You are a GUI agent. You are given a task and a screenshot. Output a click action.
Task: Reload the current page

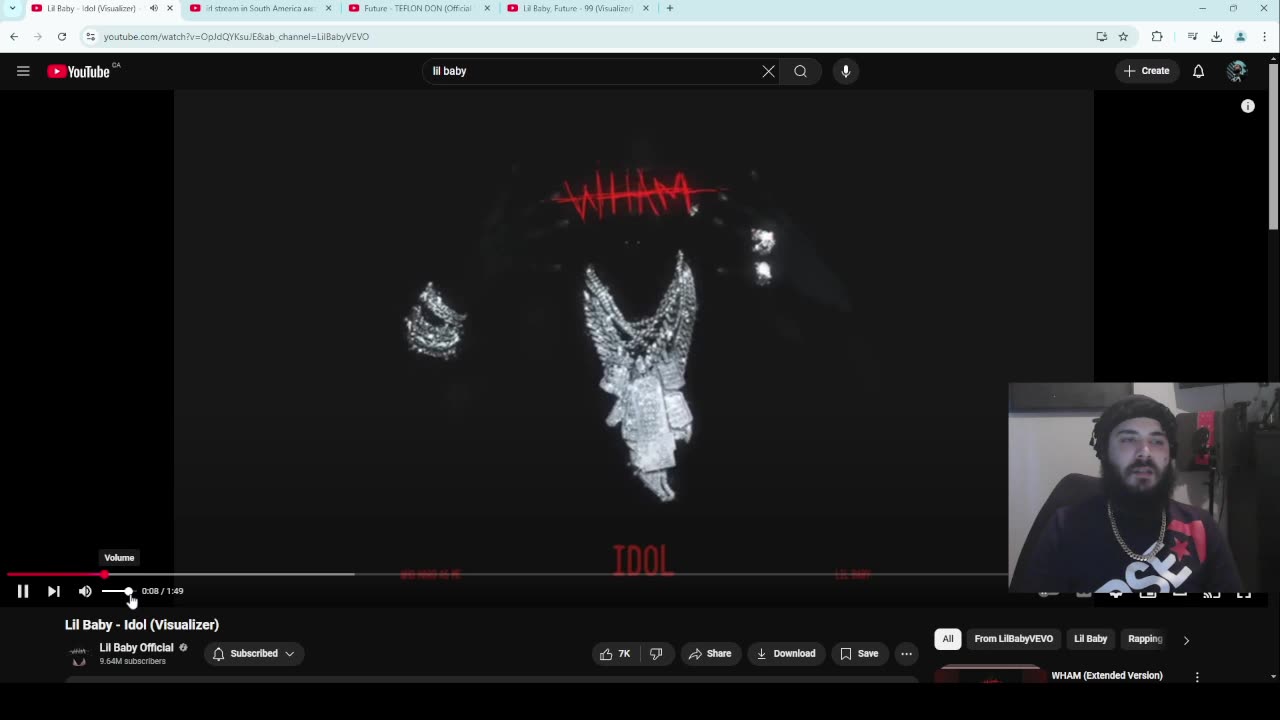pyautogui.click(x=62, y=36)
